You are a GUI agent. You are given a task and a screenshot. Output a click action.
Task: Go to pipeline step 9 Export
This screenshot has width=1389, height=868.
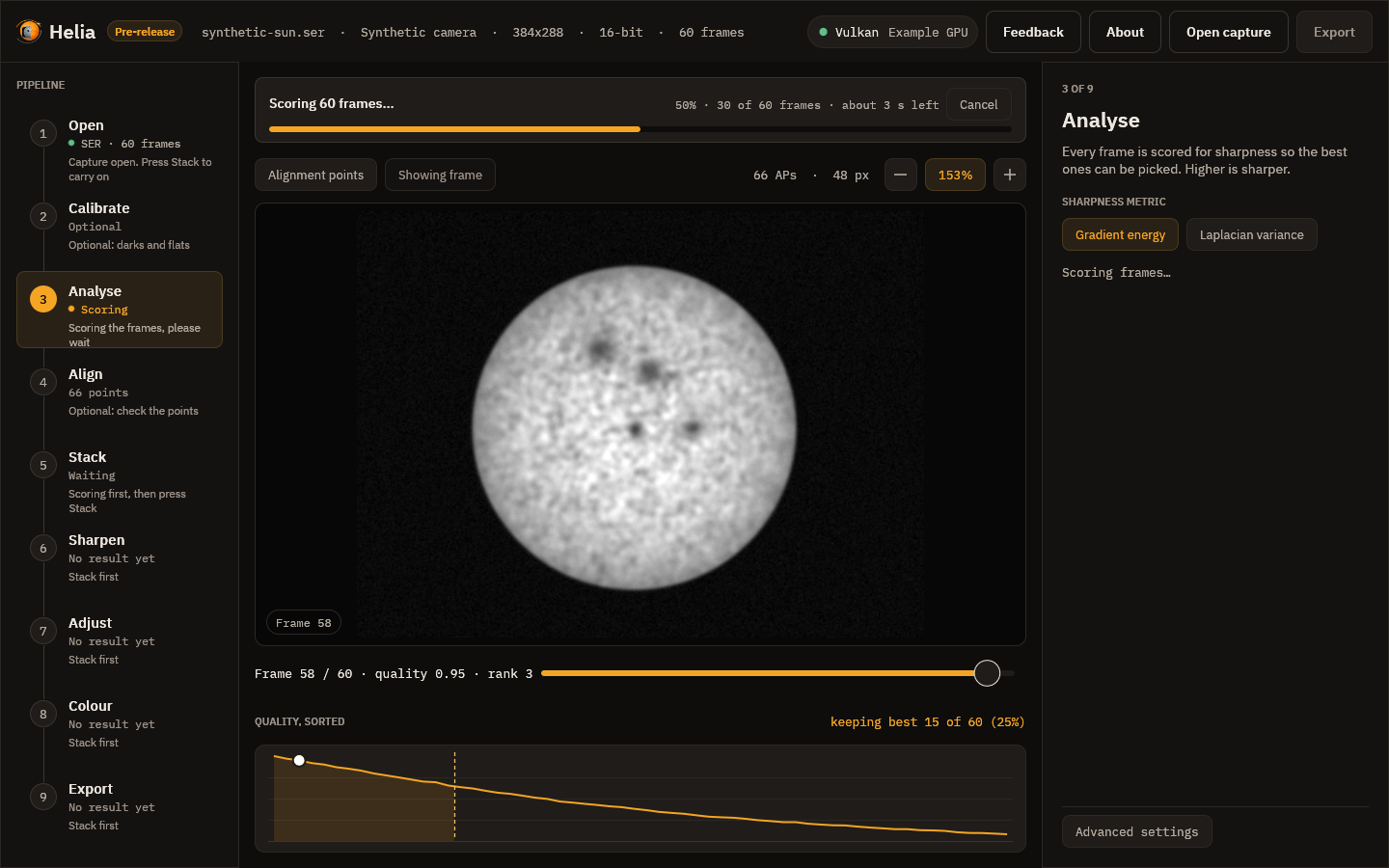coord(120,806)
